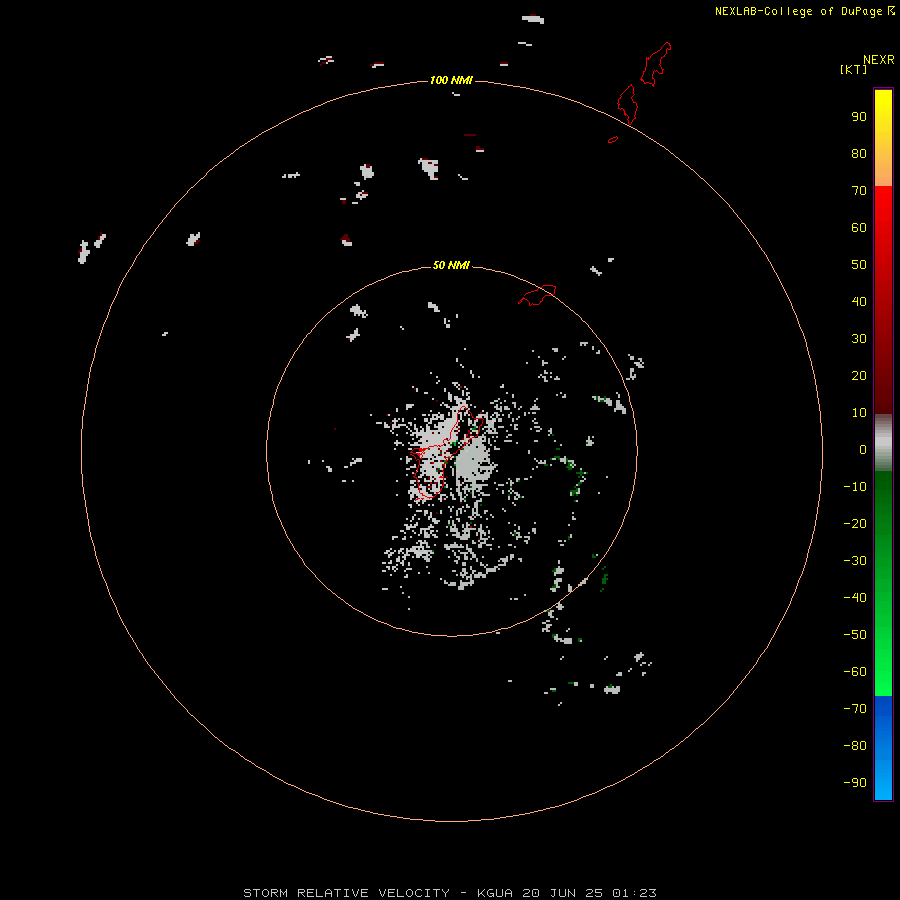Click the 20 value on velocity scale
Screen dimensions: 900x900
pos(859,375)
